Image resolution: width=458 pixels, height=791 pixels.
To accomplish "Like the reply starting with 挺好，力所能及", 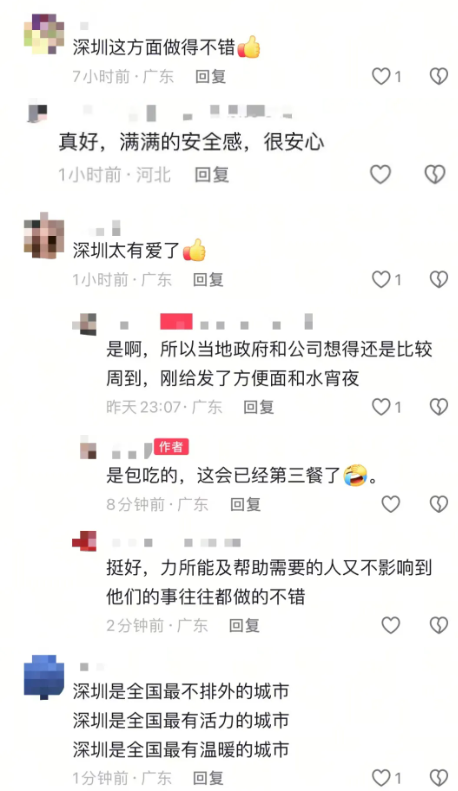I will (390, 626).
